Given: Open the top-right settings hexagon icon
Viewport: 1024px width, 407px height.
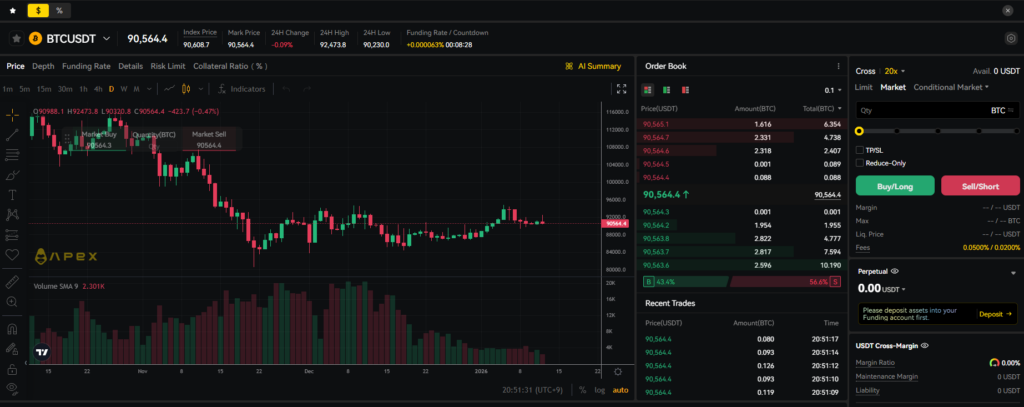Looking at the screenshot, I should [x=1010, y=39].
